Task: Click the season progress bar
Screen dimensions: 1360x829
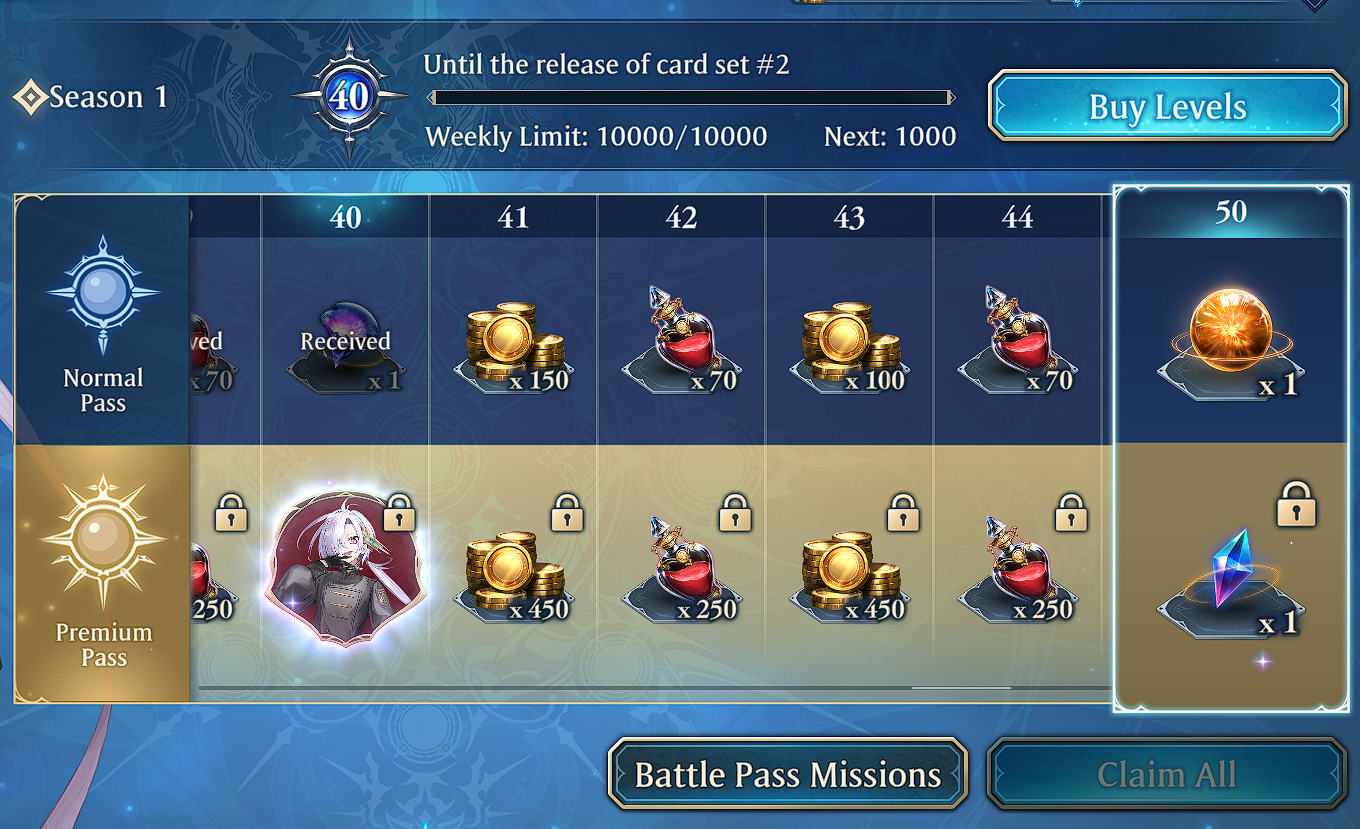Action: coord(692,98)
